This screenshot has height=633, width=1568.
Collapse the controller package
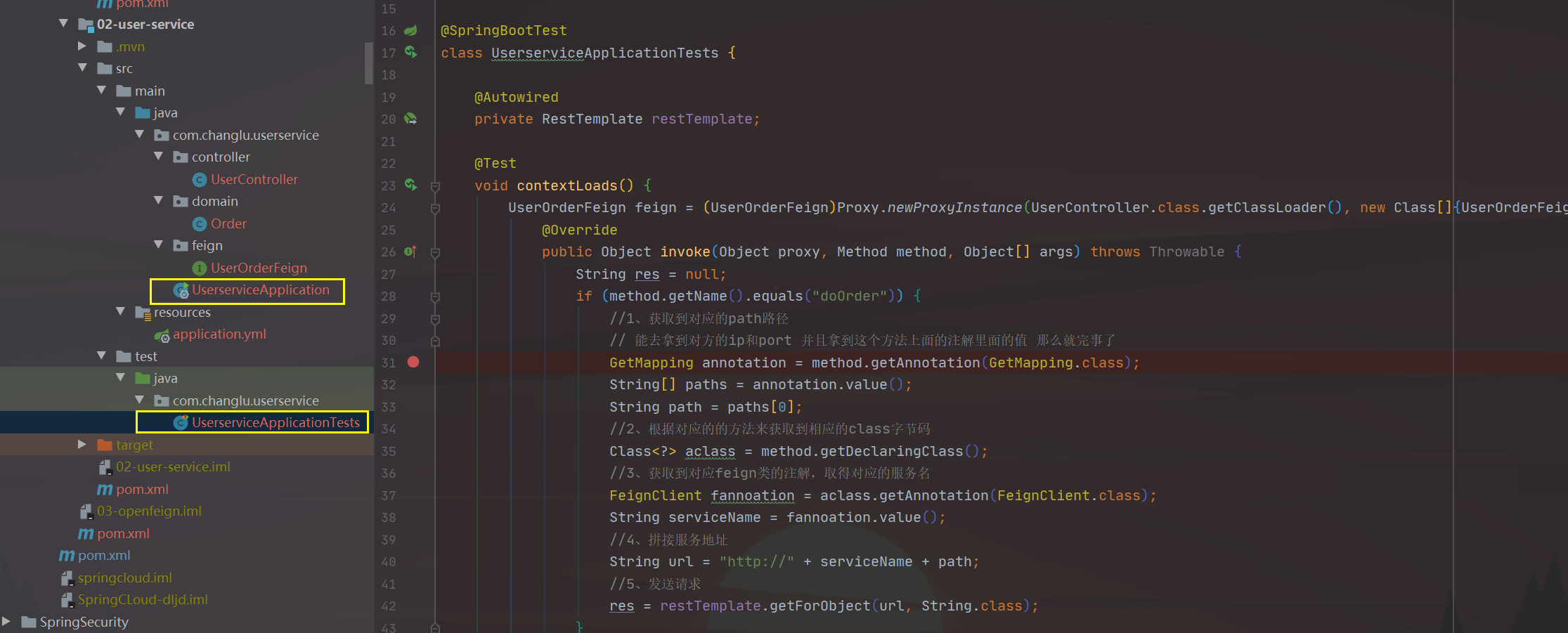[x=159, y=157]
